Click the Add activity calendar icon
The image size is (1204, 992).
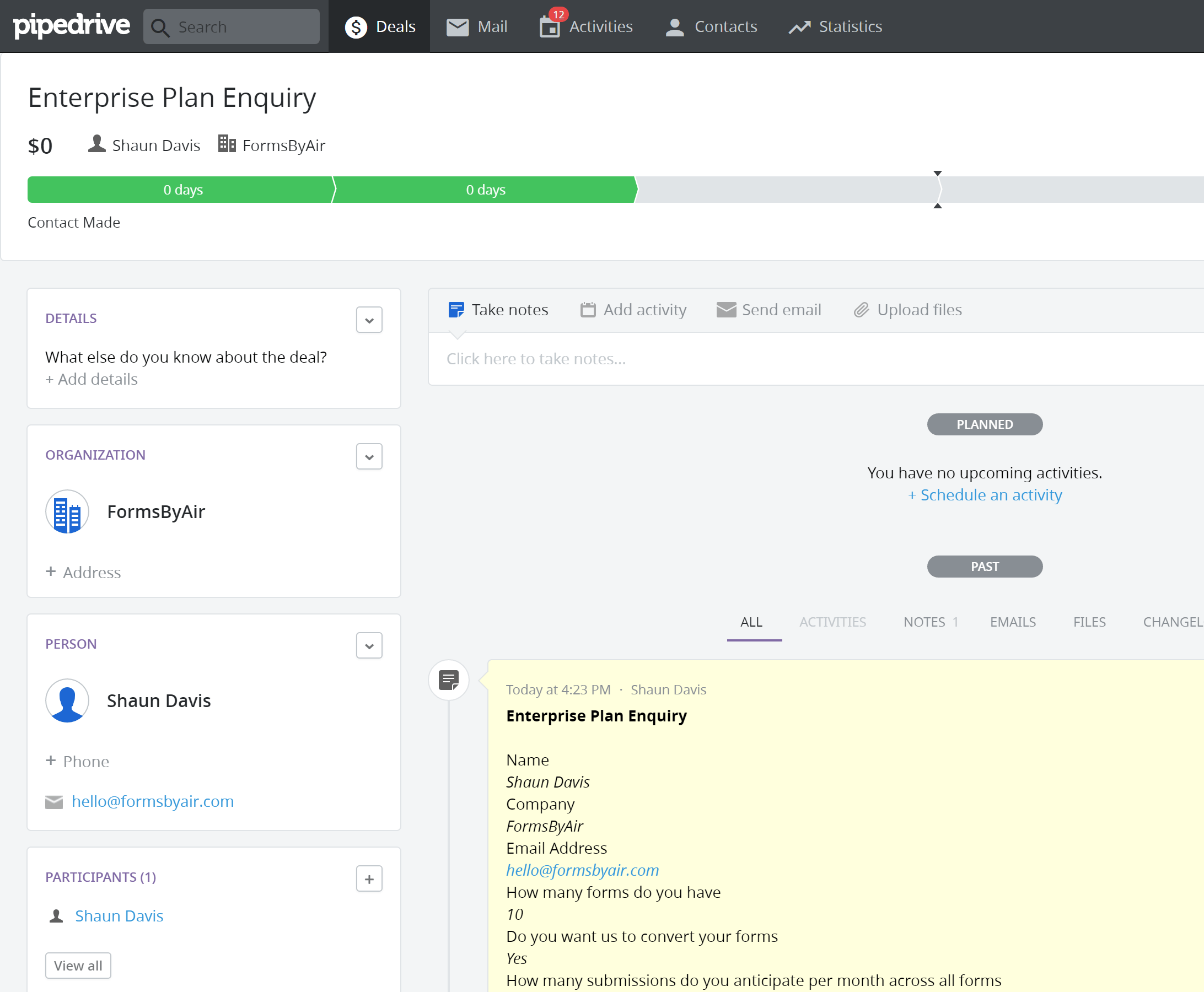coord(588,310)
